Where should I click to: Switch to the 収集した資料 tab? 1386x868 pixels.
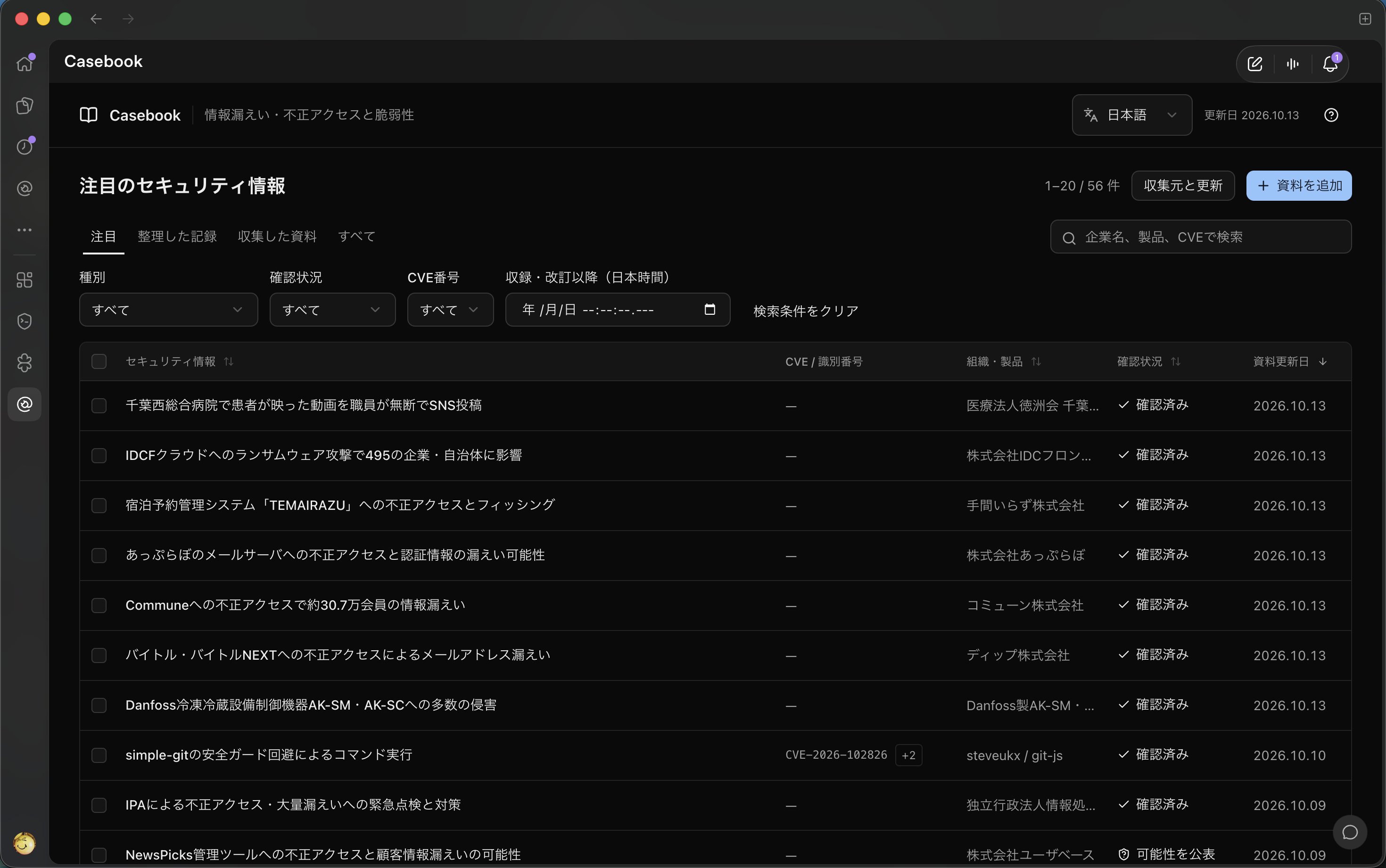(x=277, y=236)
